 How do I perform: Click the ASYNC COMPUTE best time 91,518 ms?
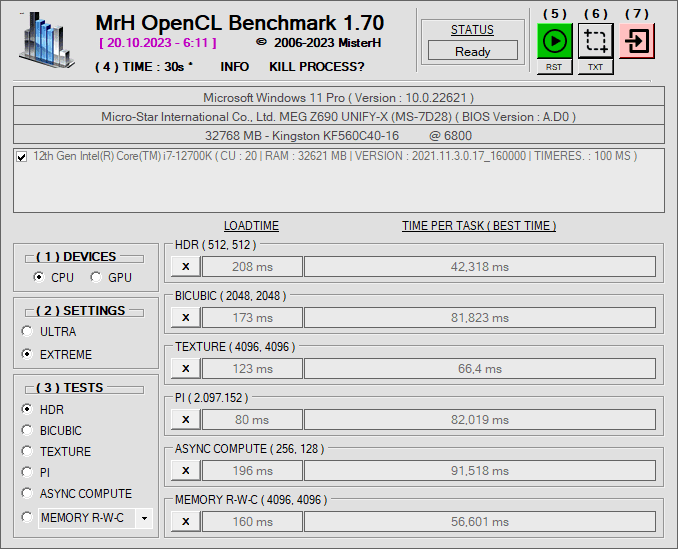point(480,471)
